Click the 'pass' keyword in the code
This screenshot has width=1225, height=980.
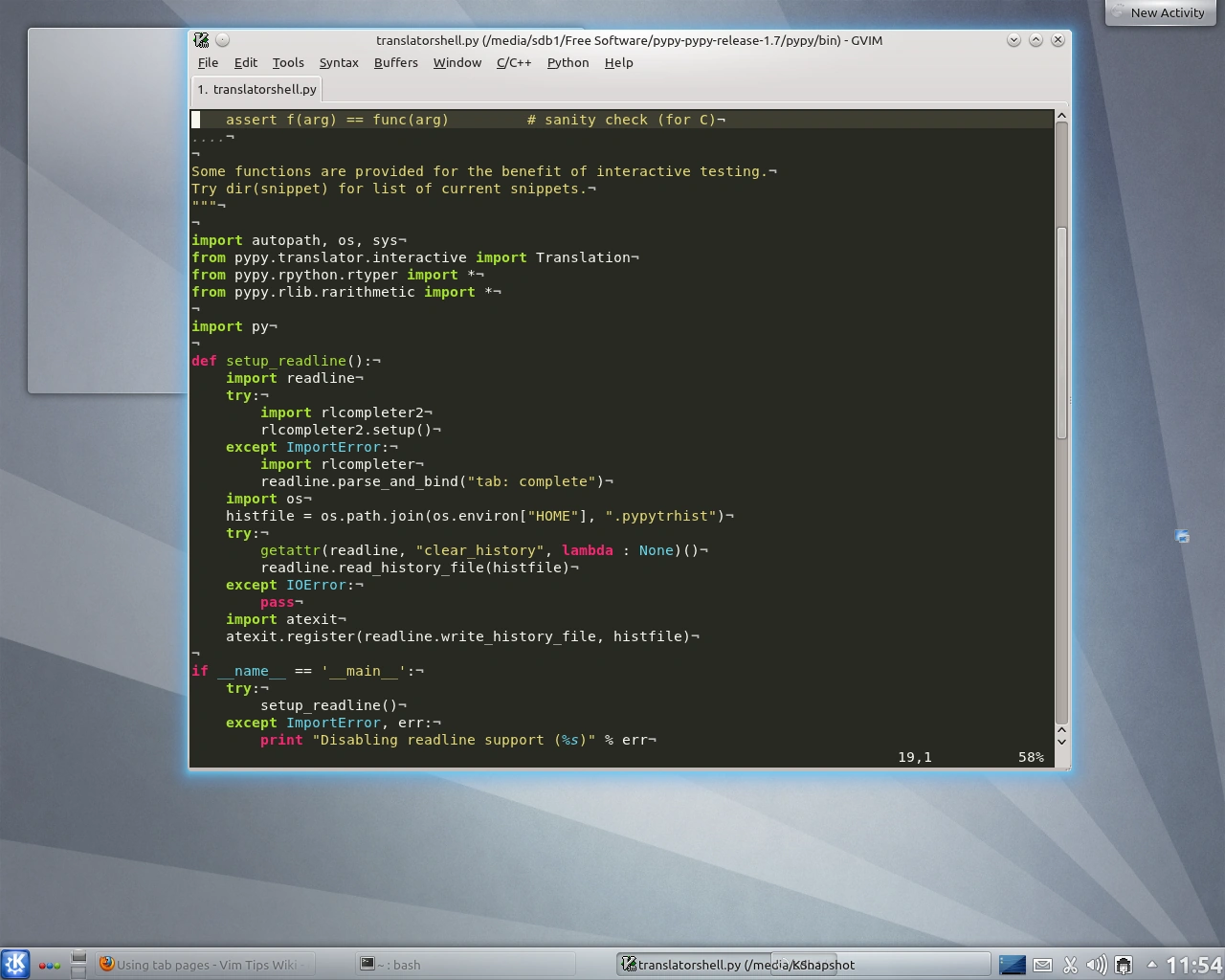tap(278, 602)
